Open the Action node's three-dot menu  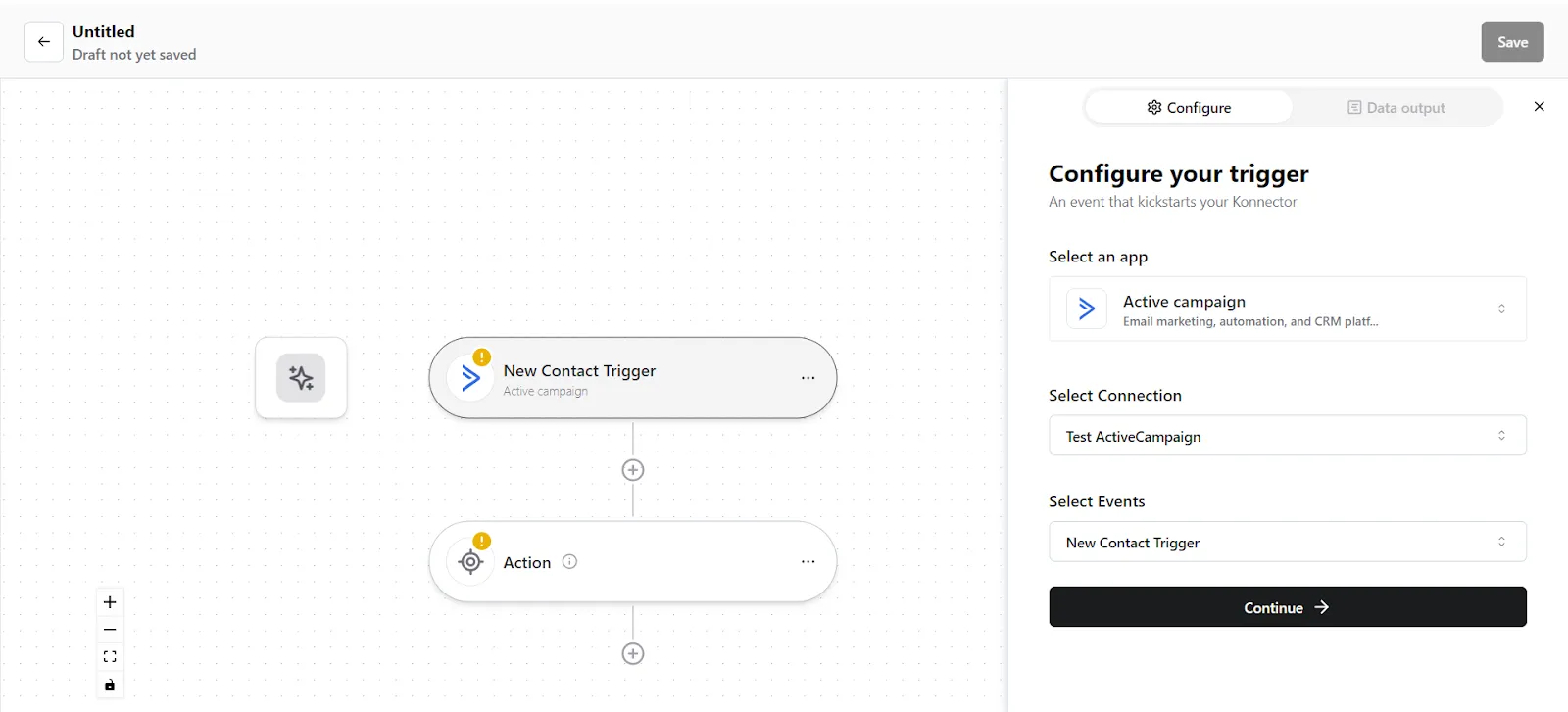[808, 562]
